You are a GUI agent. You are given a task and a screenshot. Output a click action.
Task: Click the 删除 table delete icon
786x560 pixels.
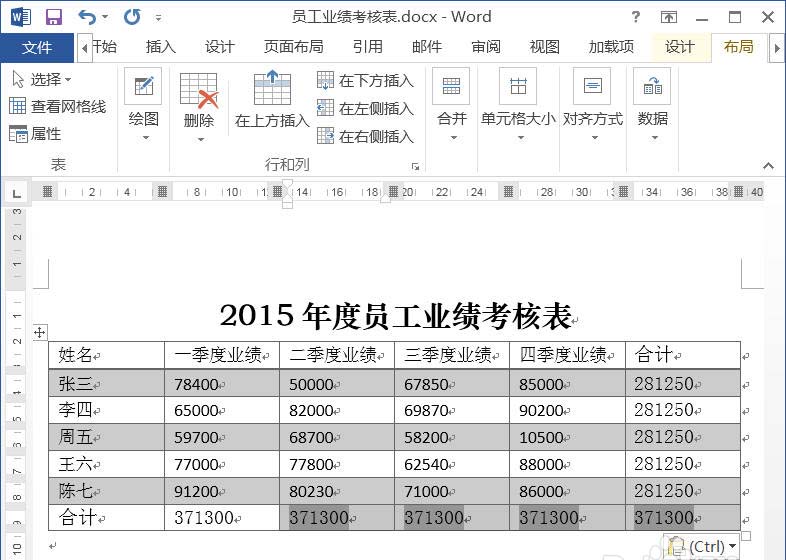pos(199,90)
